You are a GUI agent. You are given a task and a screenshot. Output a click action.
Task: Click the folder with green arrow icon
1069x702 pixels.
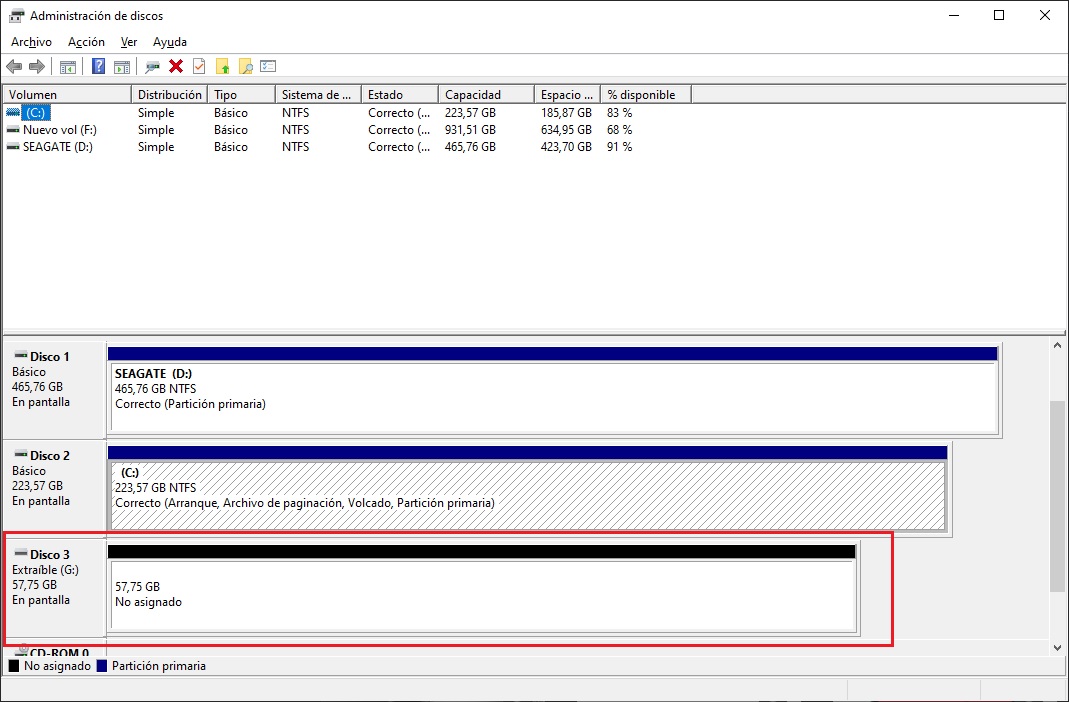222,67
